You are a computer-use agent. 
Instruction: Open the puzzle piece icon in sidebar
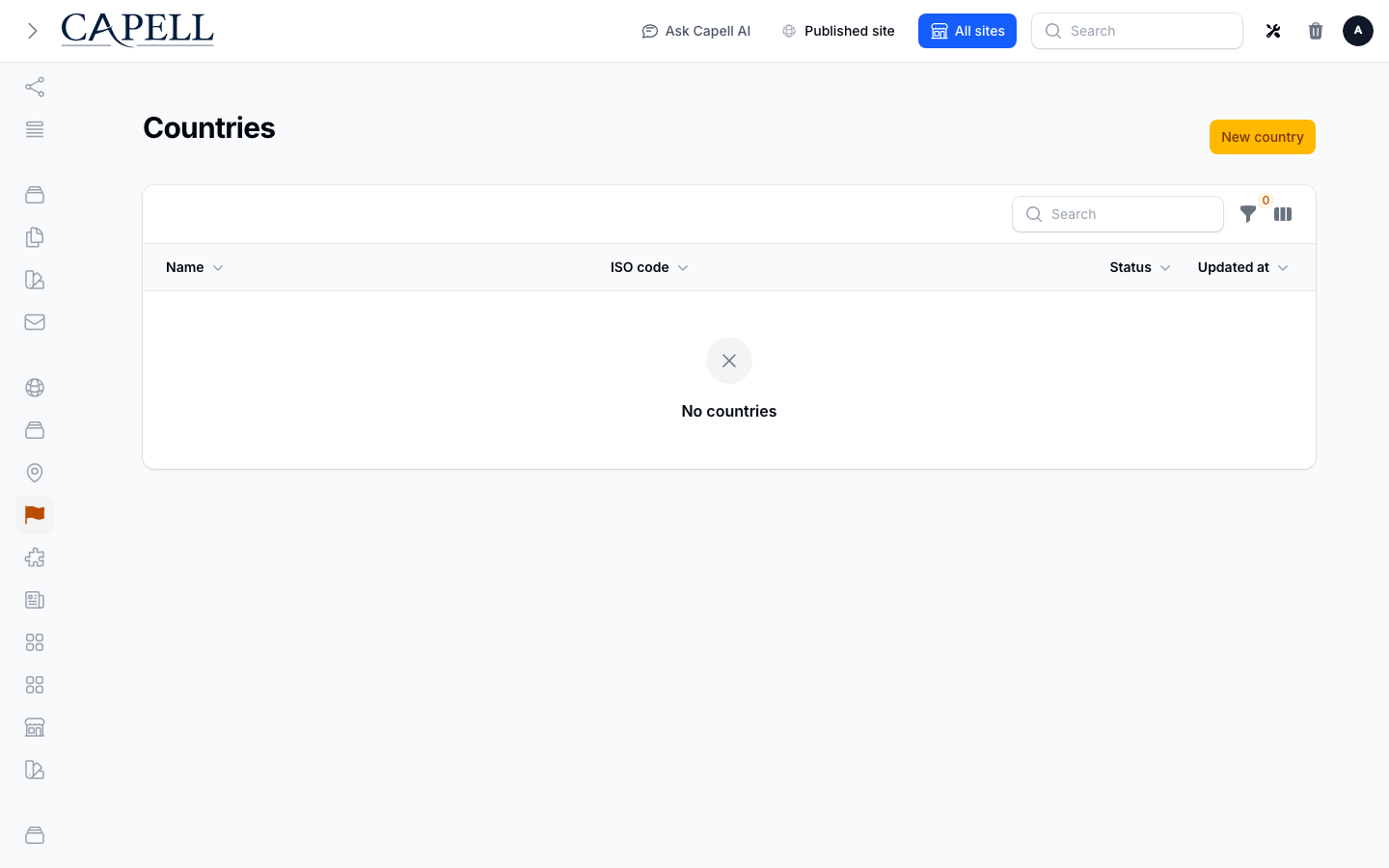click(x=35, y=557)
